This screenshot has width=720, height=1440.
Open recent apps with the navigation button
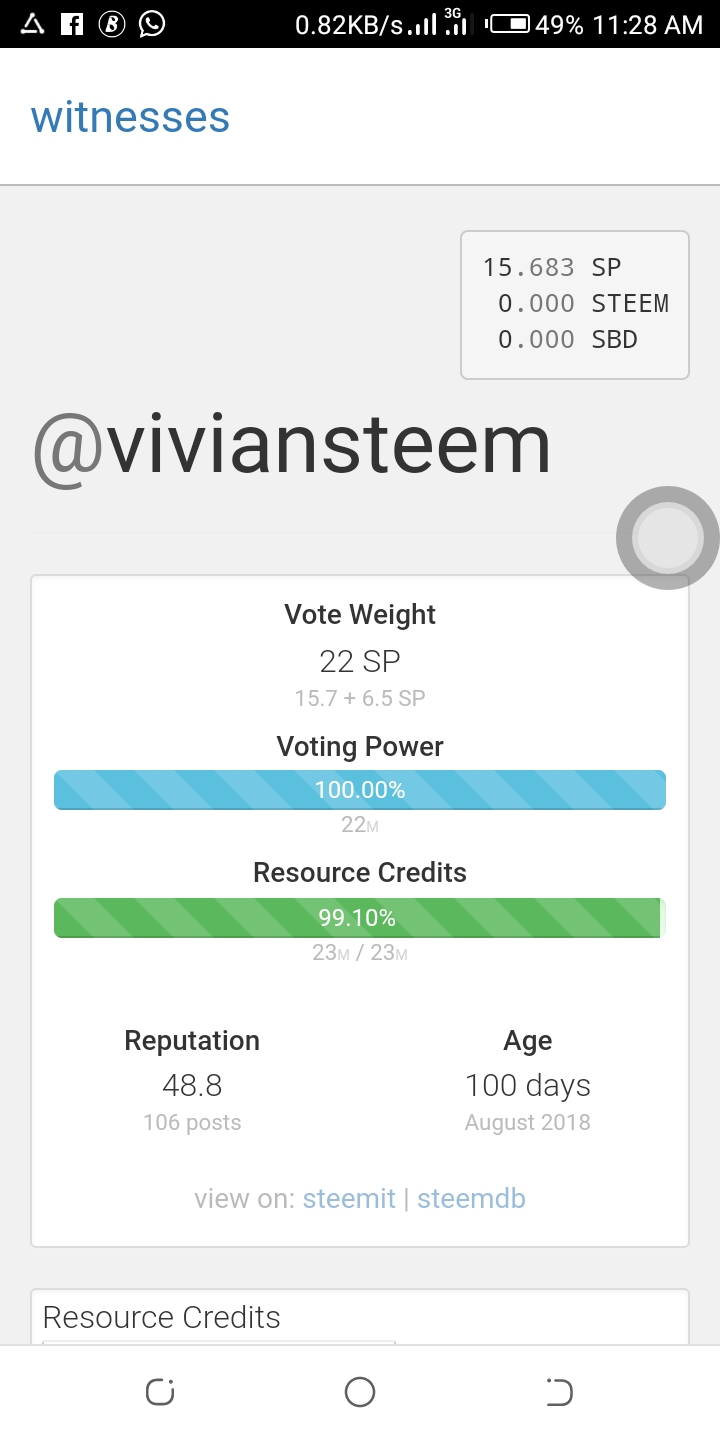[160, 1391]
